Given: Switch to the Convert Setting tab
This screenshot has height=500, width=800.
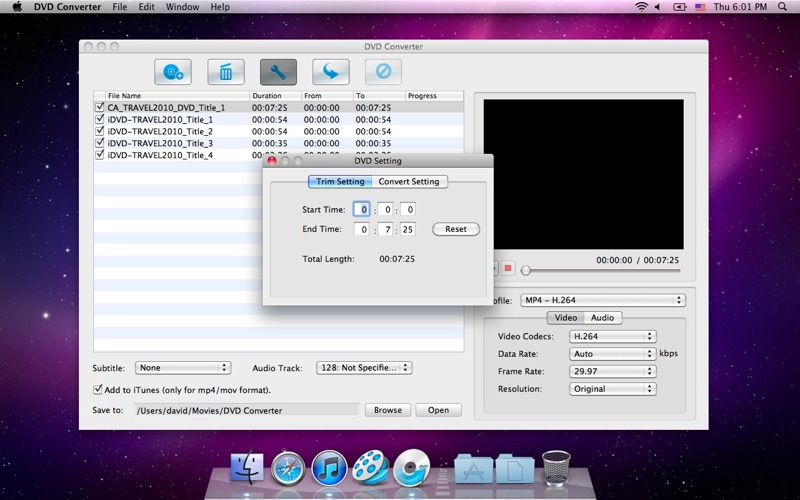Looking at the screenshot, I should point(409,181).
